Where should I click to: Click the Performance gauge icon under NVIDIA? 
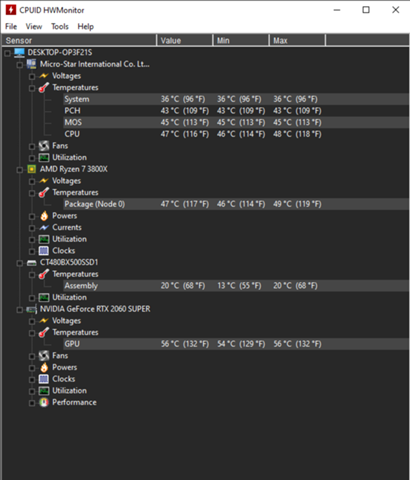(44, 402)
